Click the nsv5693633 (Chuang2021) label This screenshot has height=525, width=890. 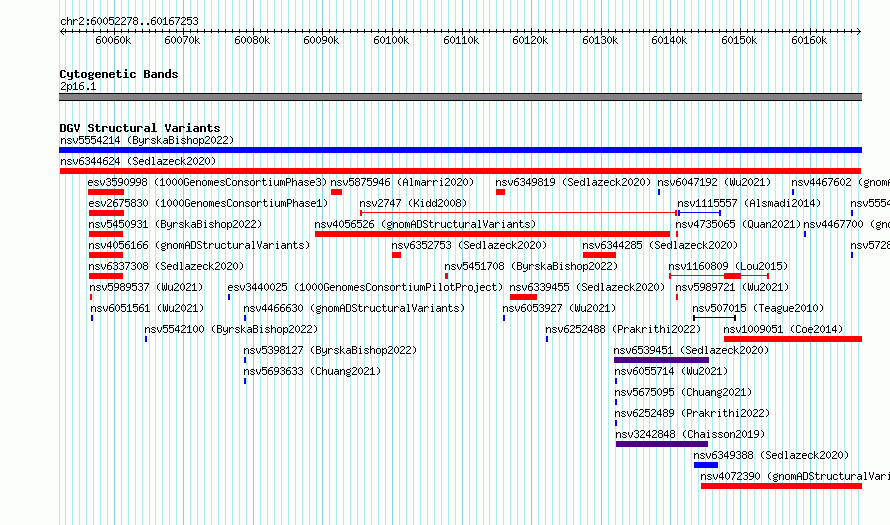(x=312, y=371)
